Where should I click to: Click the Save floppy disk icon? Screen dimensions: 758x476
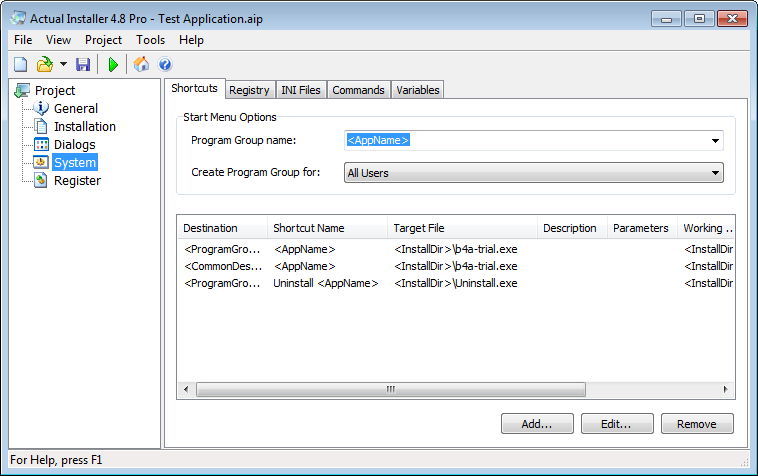pyautogui.click(x=83, y=64)
